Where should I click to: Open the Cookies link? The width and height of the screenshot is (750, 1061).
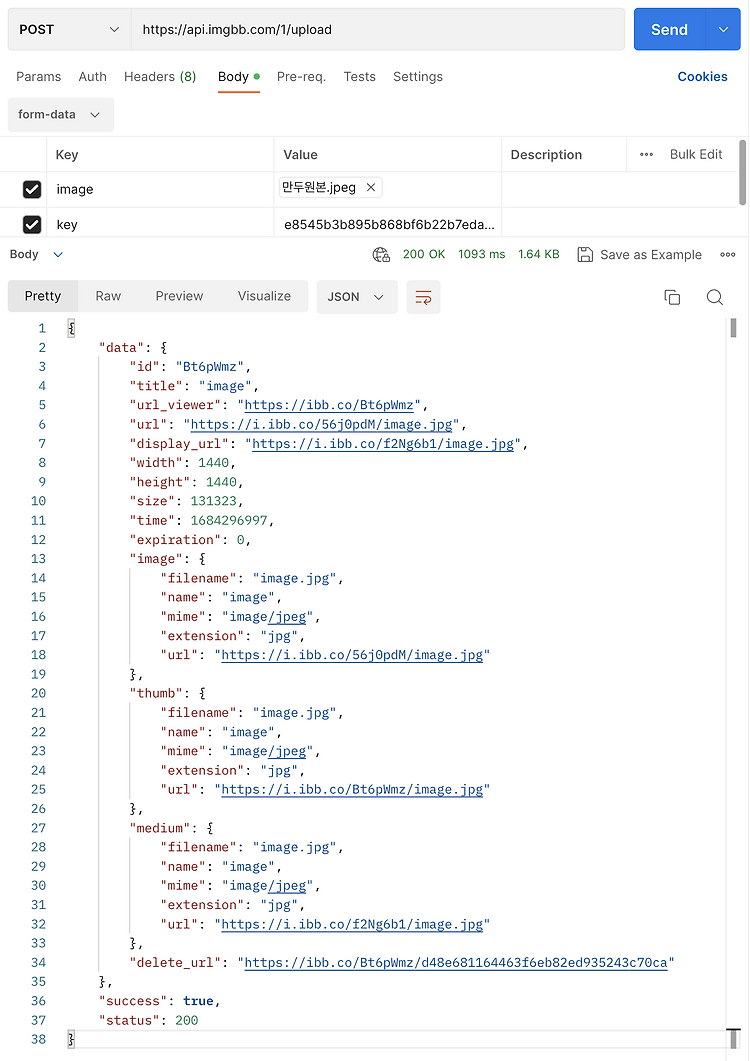click(x=703, y=76)
